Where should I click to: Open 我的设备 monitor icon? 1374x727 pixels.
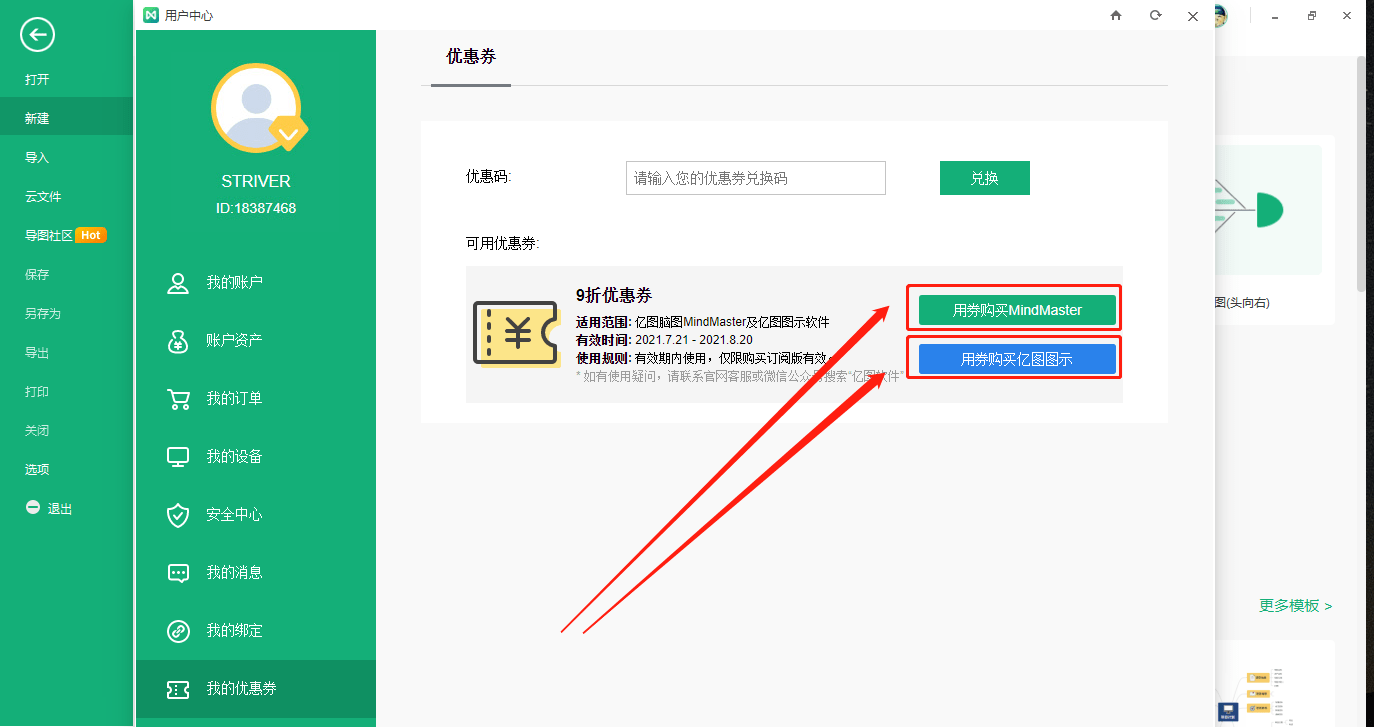click(178, 456)
